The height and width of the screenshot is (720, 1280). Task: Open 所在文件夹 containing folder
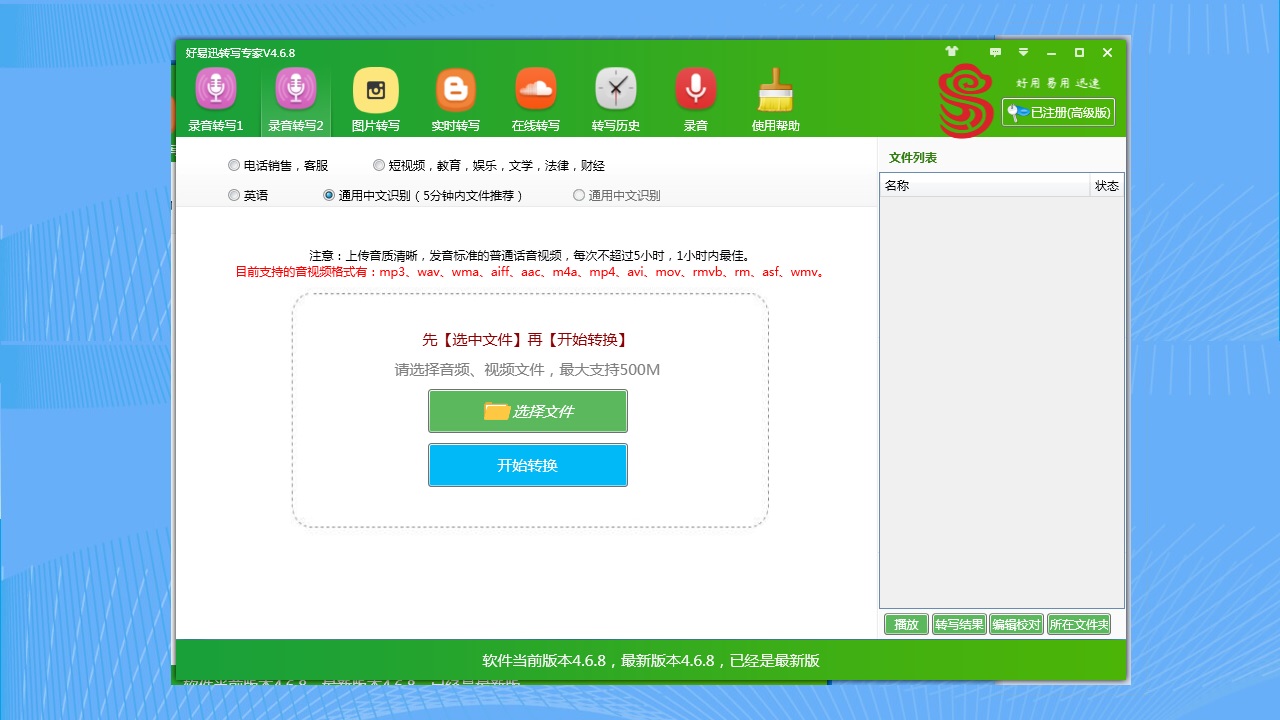click(1079, 623)
